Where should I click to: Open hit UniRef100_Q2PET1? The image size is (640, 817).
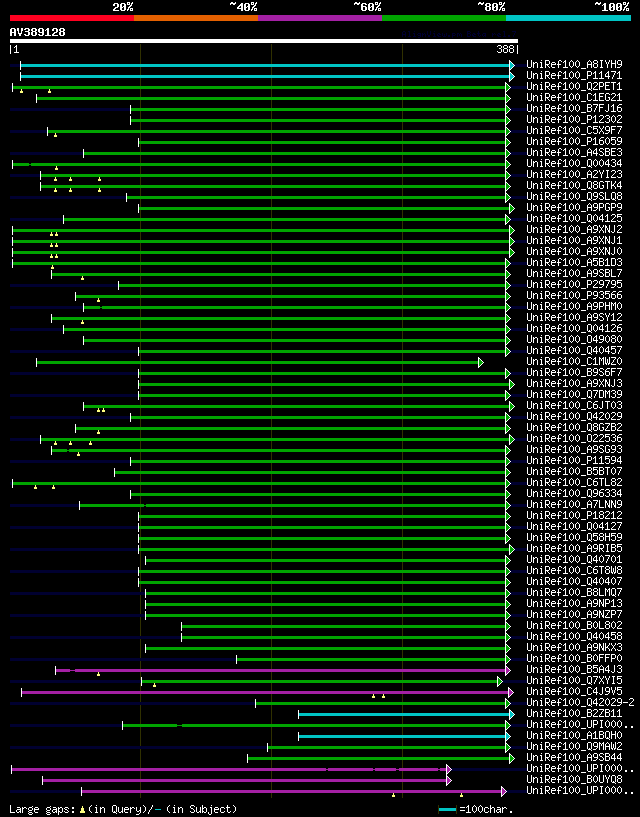tap(574, 86)
